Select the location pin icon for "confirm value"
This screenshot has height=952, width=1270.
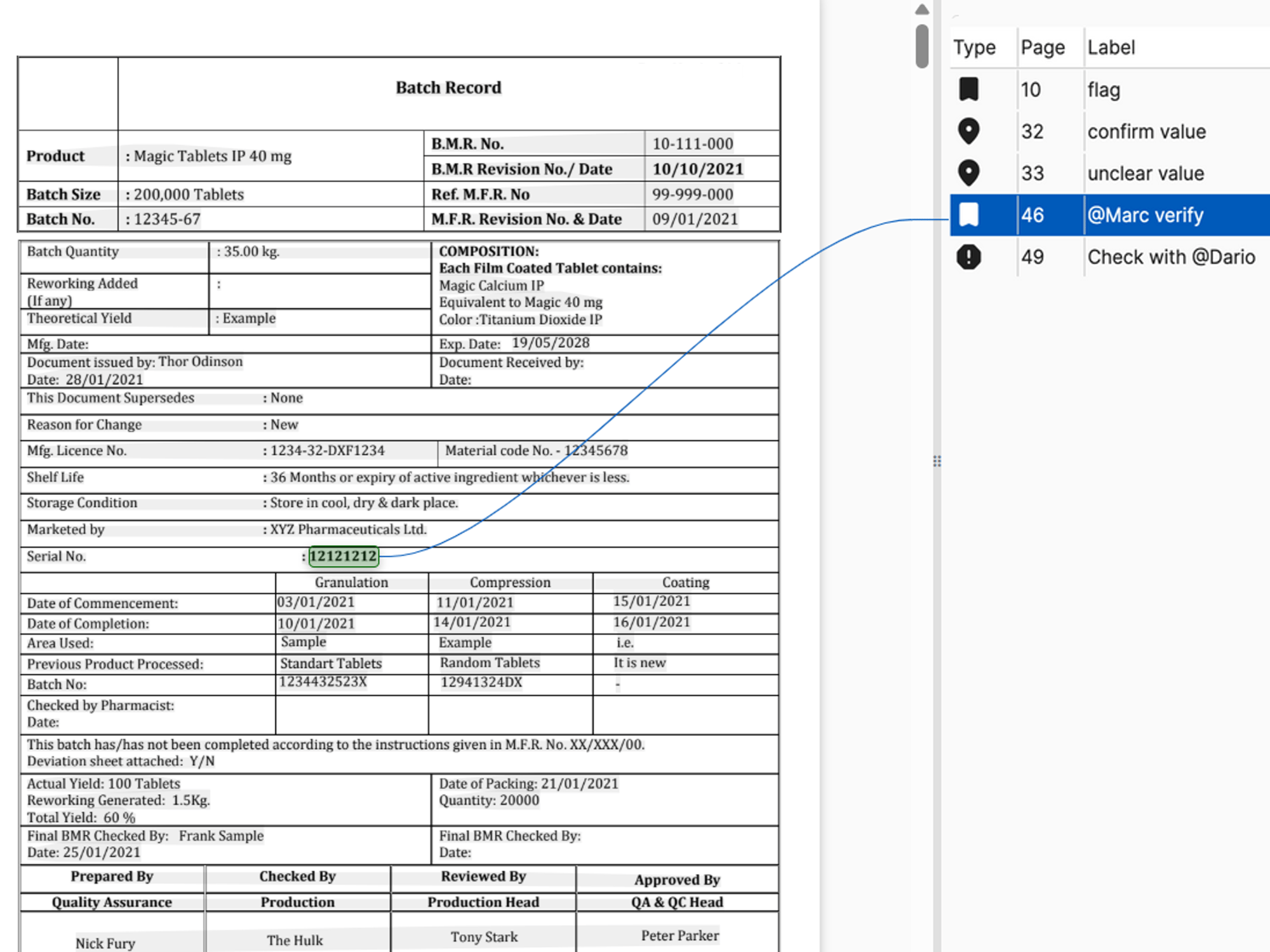pos(968,131)
